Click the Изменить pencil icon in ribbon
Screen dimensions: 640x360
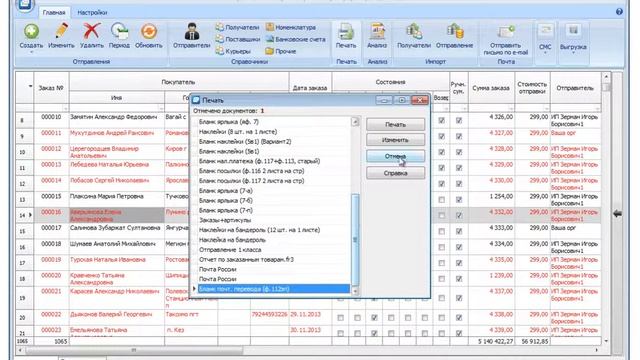(61, 32)
